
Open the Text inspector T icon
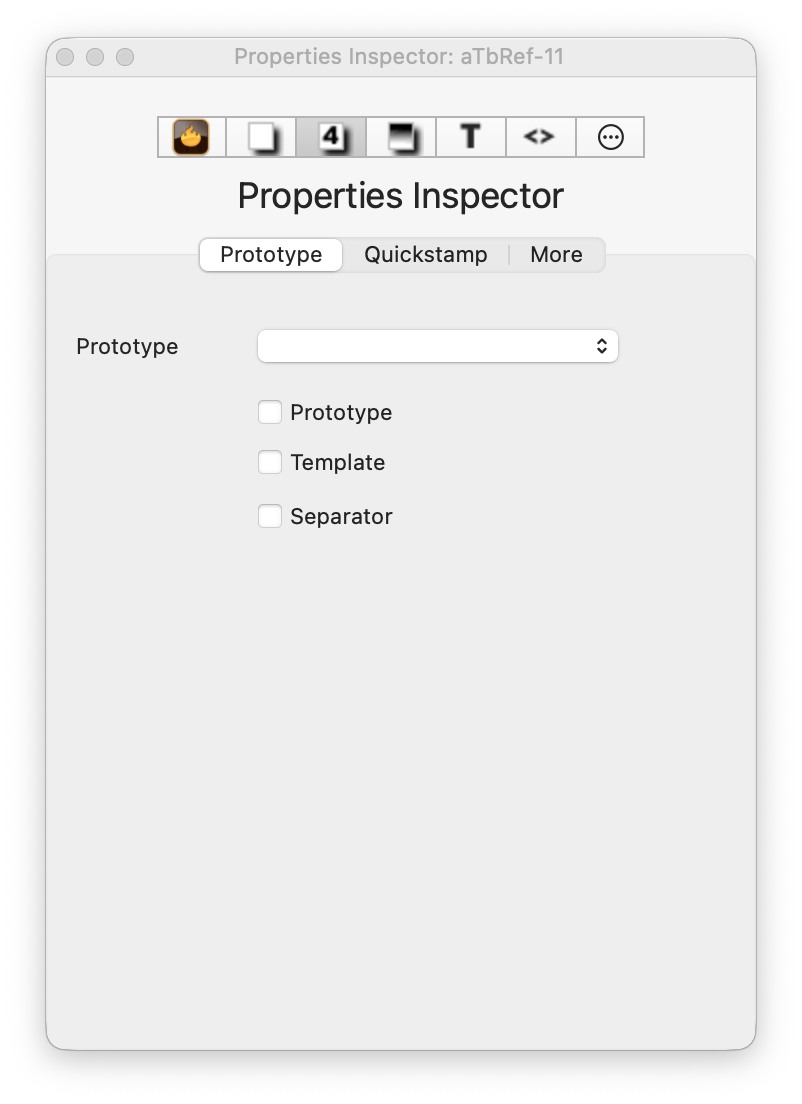[470, 137]
